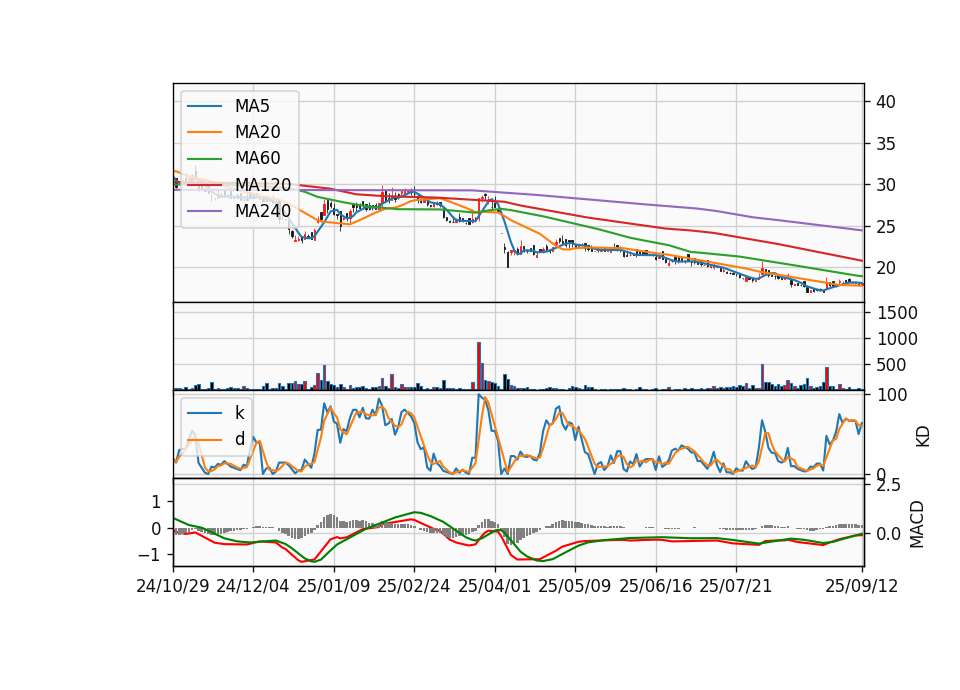Click the volume axis value 500
960x690 pixels.
click(892, 365)
